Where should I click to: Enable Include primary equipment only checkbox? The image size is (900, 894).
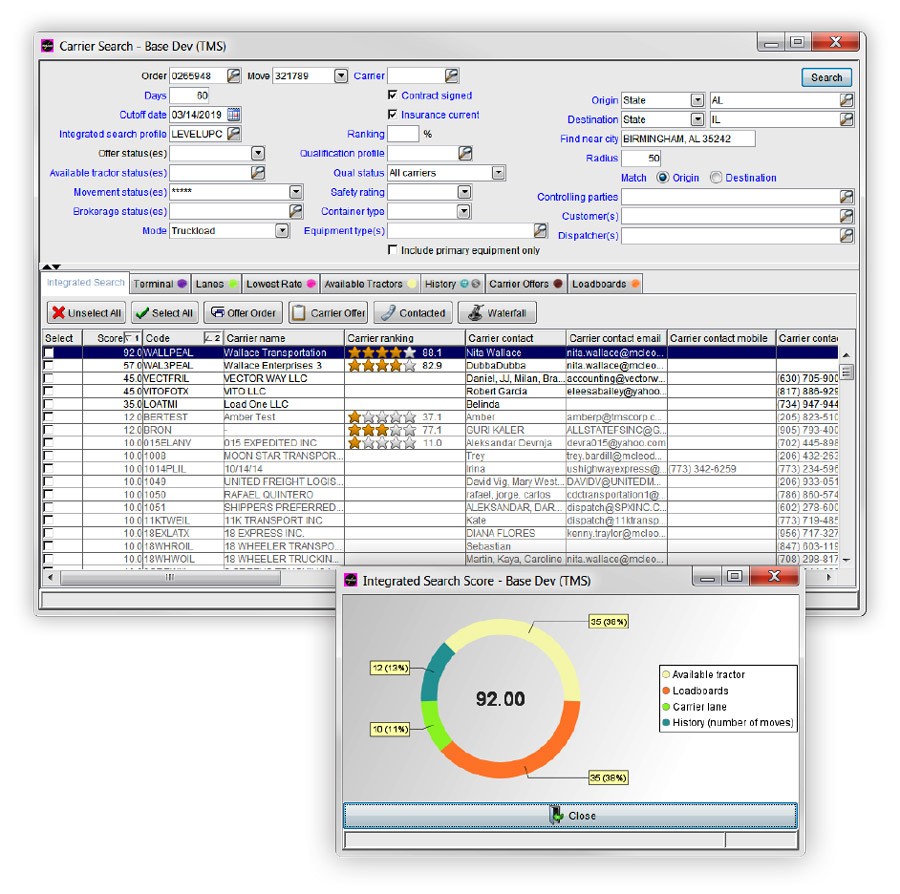pyautogui.click(x=393, y=250)
